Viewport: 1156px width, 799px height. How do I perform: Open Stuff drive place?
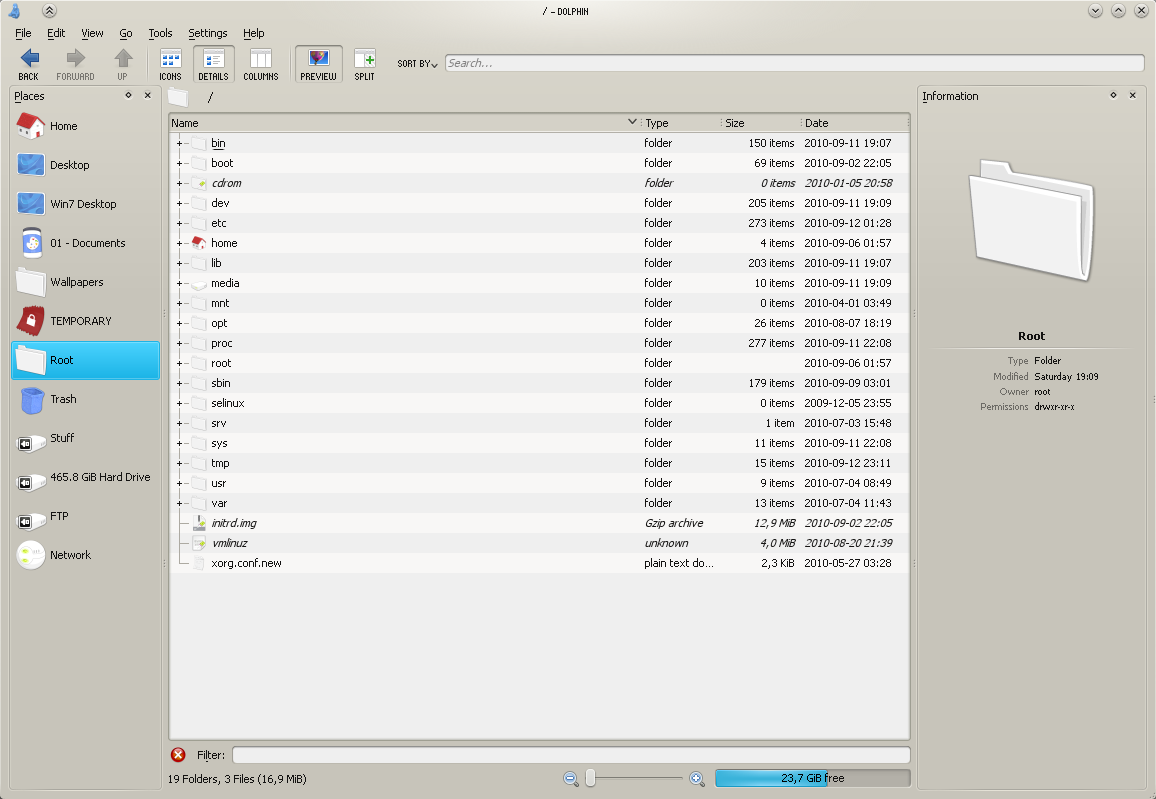[x=86, y=439]
